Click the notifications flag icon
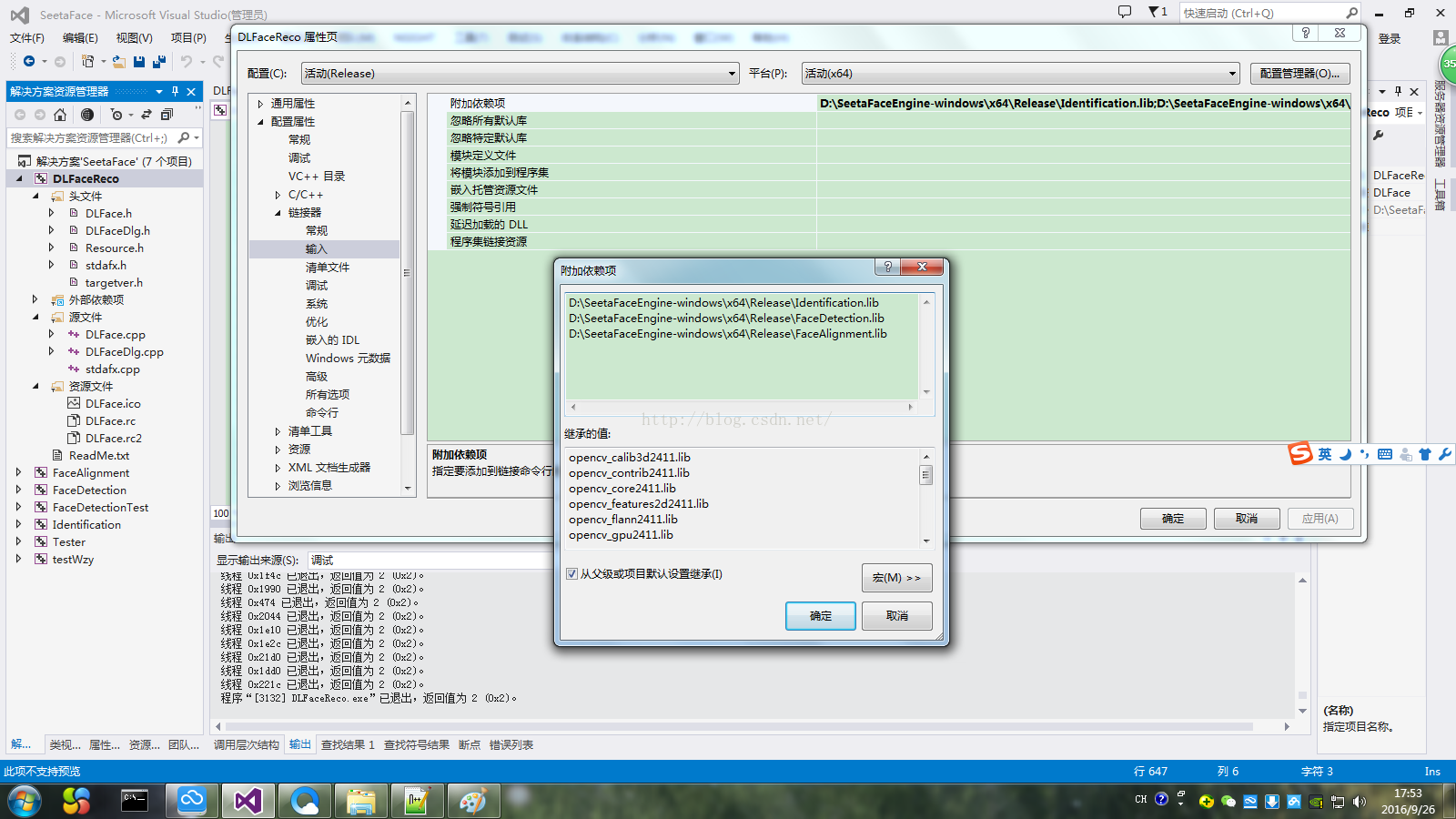Screen dimensions: 1456x819 point(1154,12)
